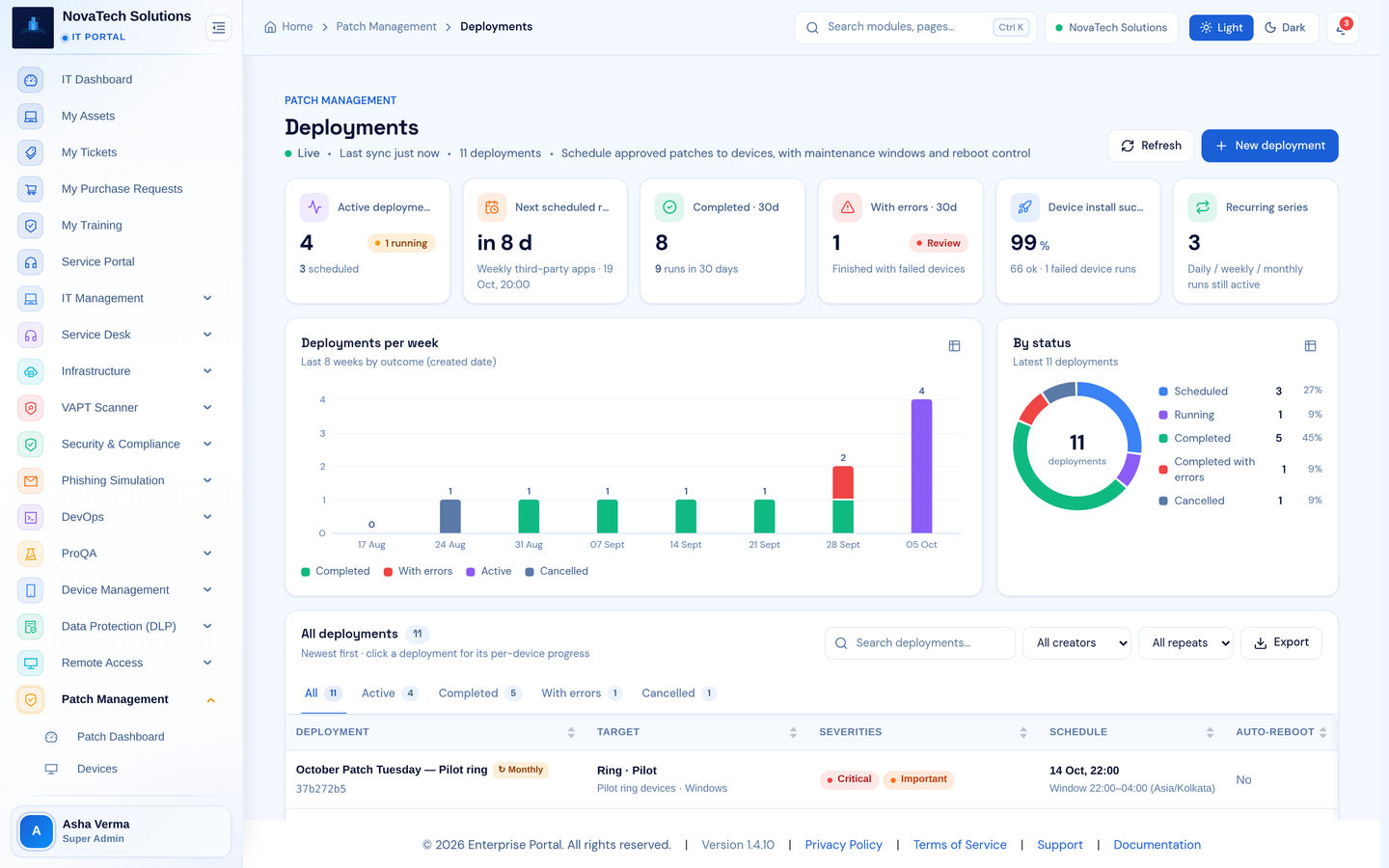Toggle table view for Deployments per week
1389x868 pixels.
tap(954, 346)
